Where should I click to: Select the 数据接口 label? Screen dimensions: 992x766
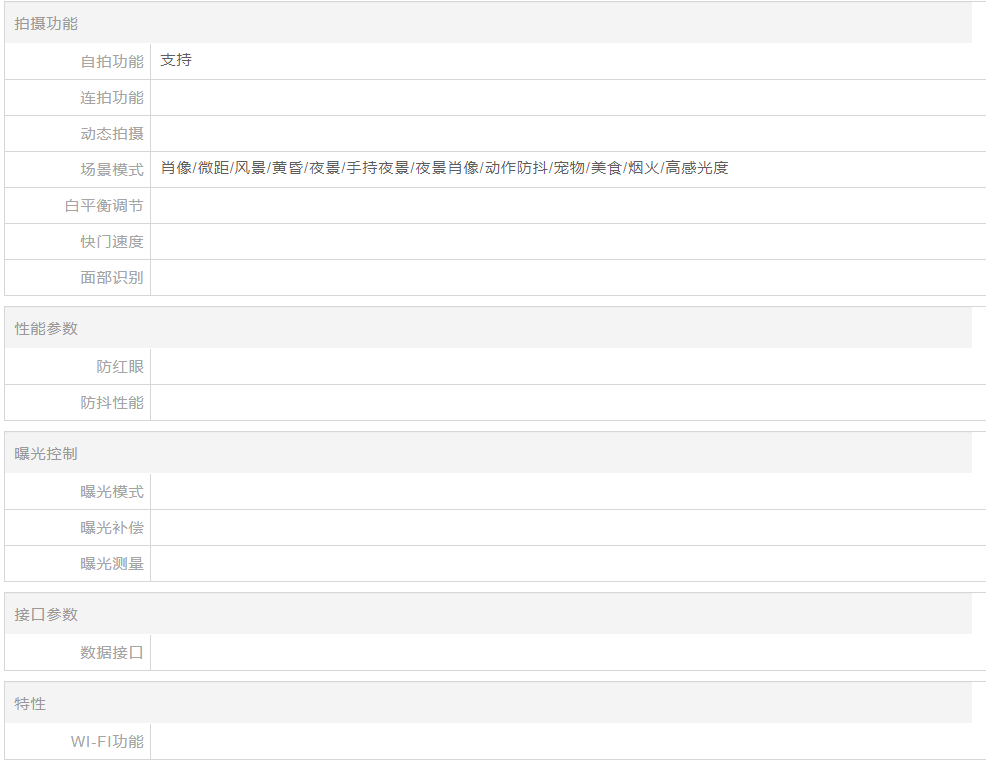pyautogui.click(x=112, y=653)
